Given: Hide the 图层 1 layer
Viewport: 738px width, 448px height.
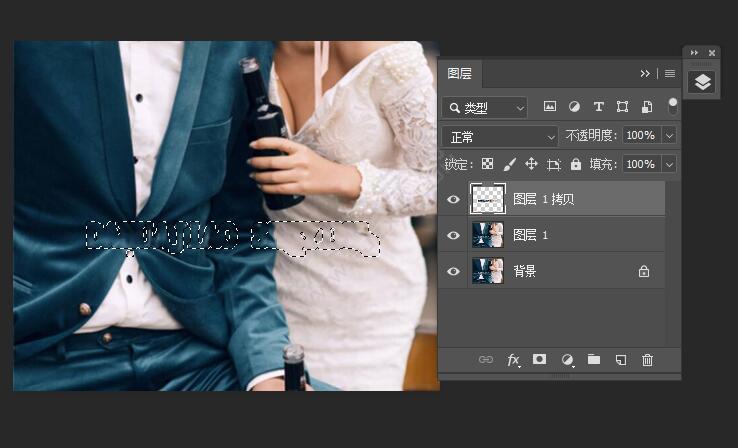Looking at the screenshot, I should point(453,235).
